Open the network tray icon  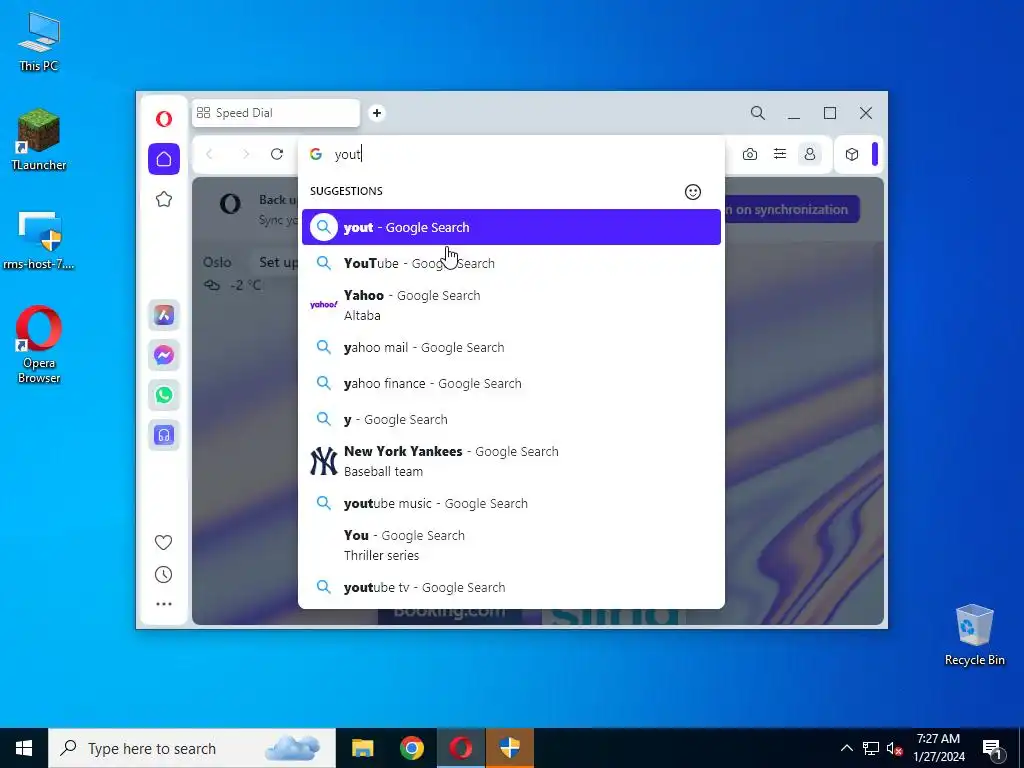pyautogui.click(x=871, y=748)
